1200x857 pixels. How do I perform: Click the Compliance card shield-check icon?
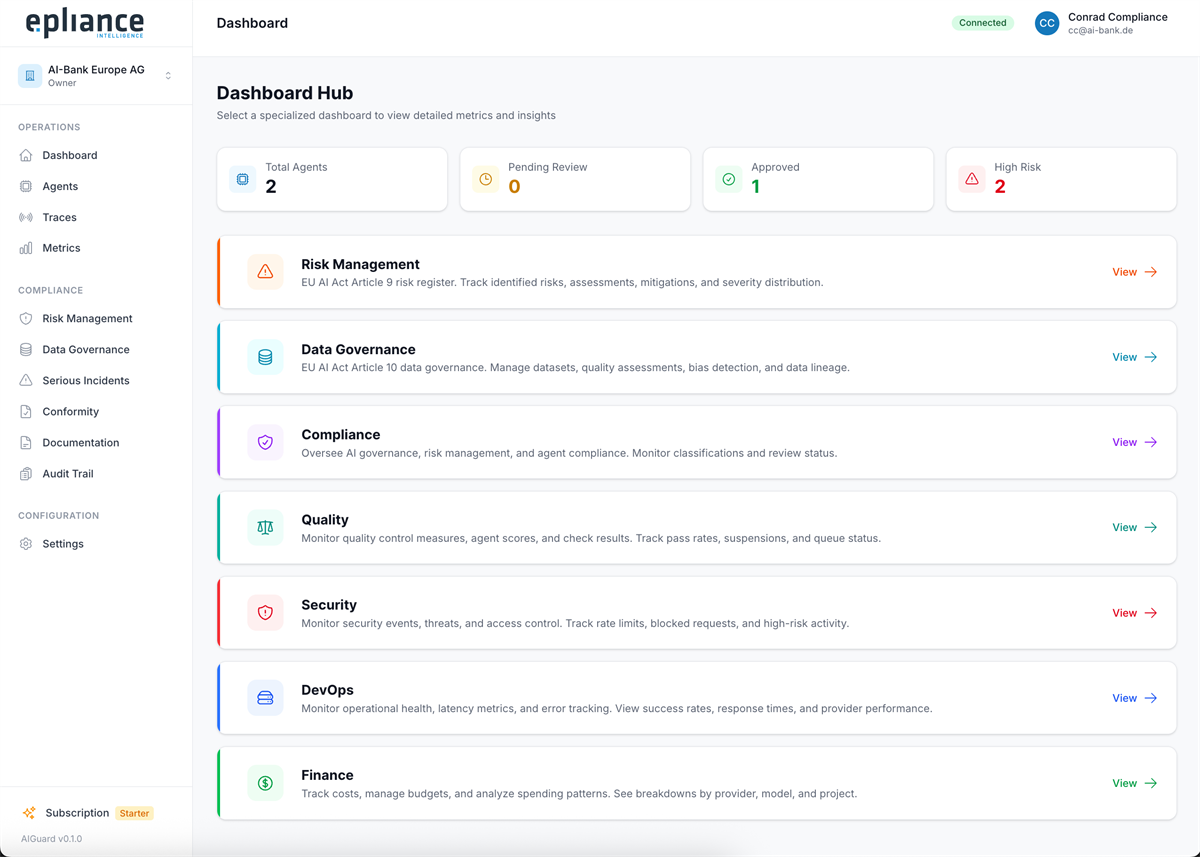click(x=265, y=442)
